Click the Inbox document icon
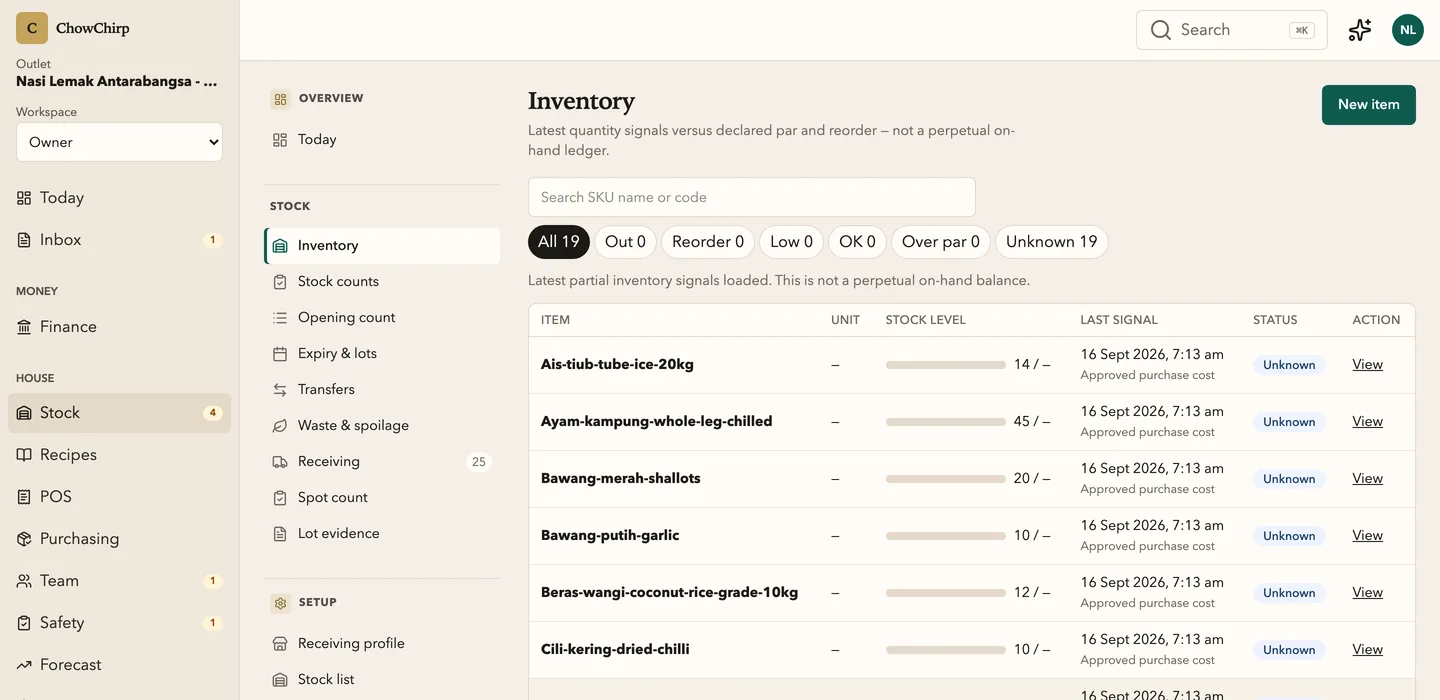Screen dimensions: 1440x700 click(x=24, y=240)
